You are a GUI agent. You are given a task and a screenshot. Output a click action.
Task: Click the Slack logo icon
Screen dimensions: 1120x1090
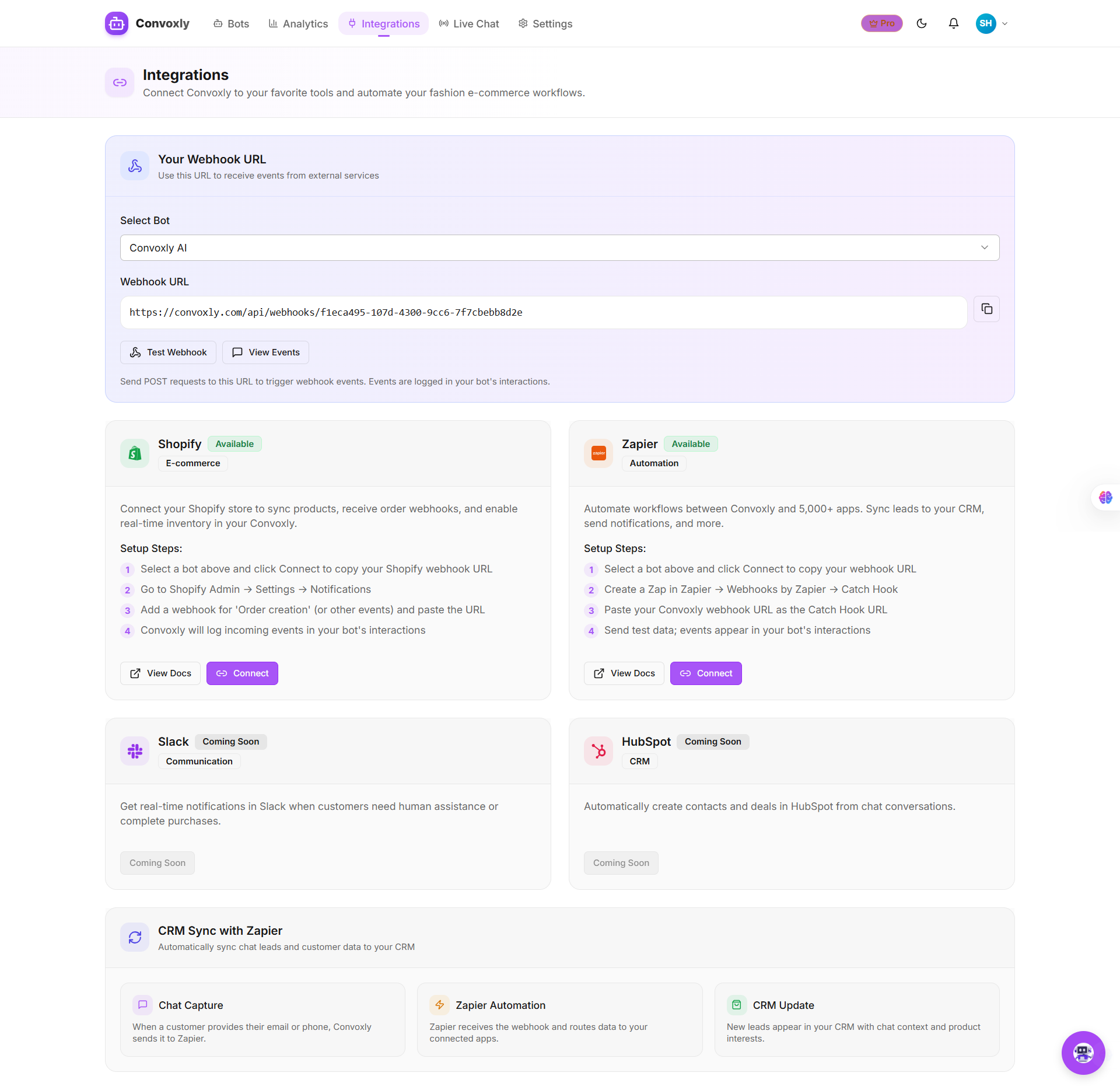[135, 751]
